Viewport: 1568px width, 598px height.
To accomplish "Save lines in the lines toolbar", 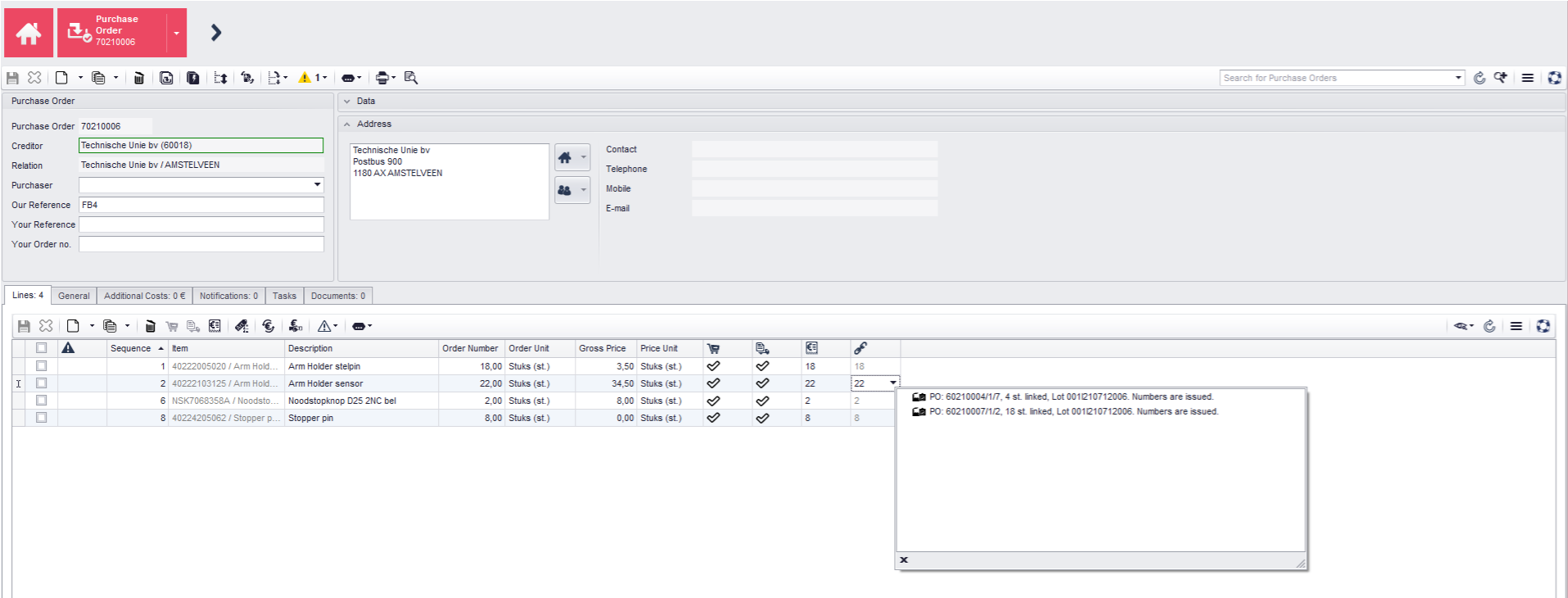I will 24,326.
